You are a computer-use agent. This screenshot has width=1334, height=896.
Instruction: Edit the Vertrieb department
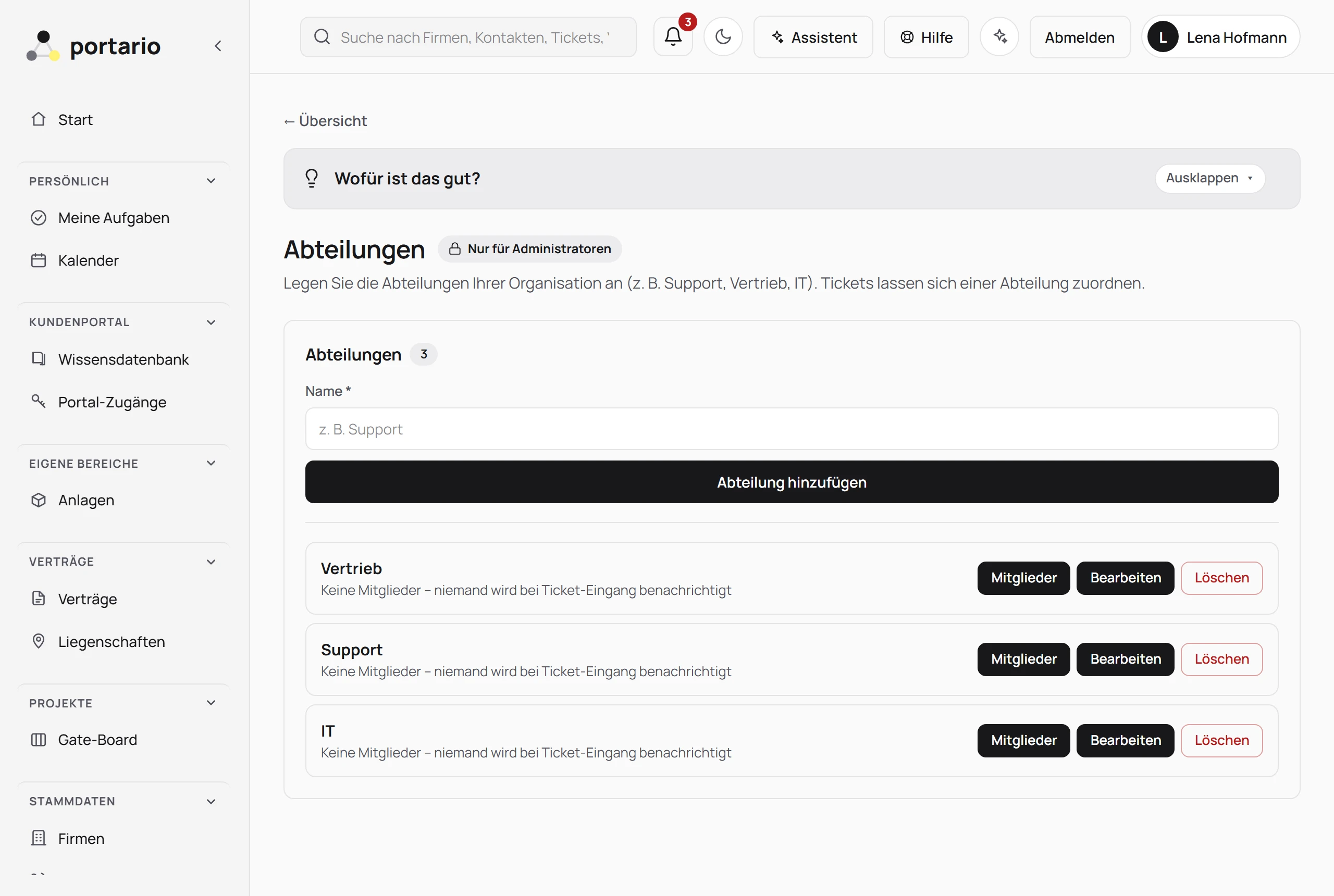1125,578
